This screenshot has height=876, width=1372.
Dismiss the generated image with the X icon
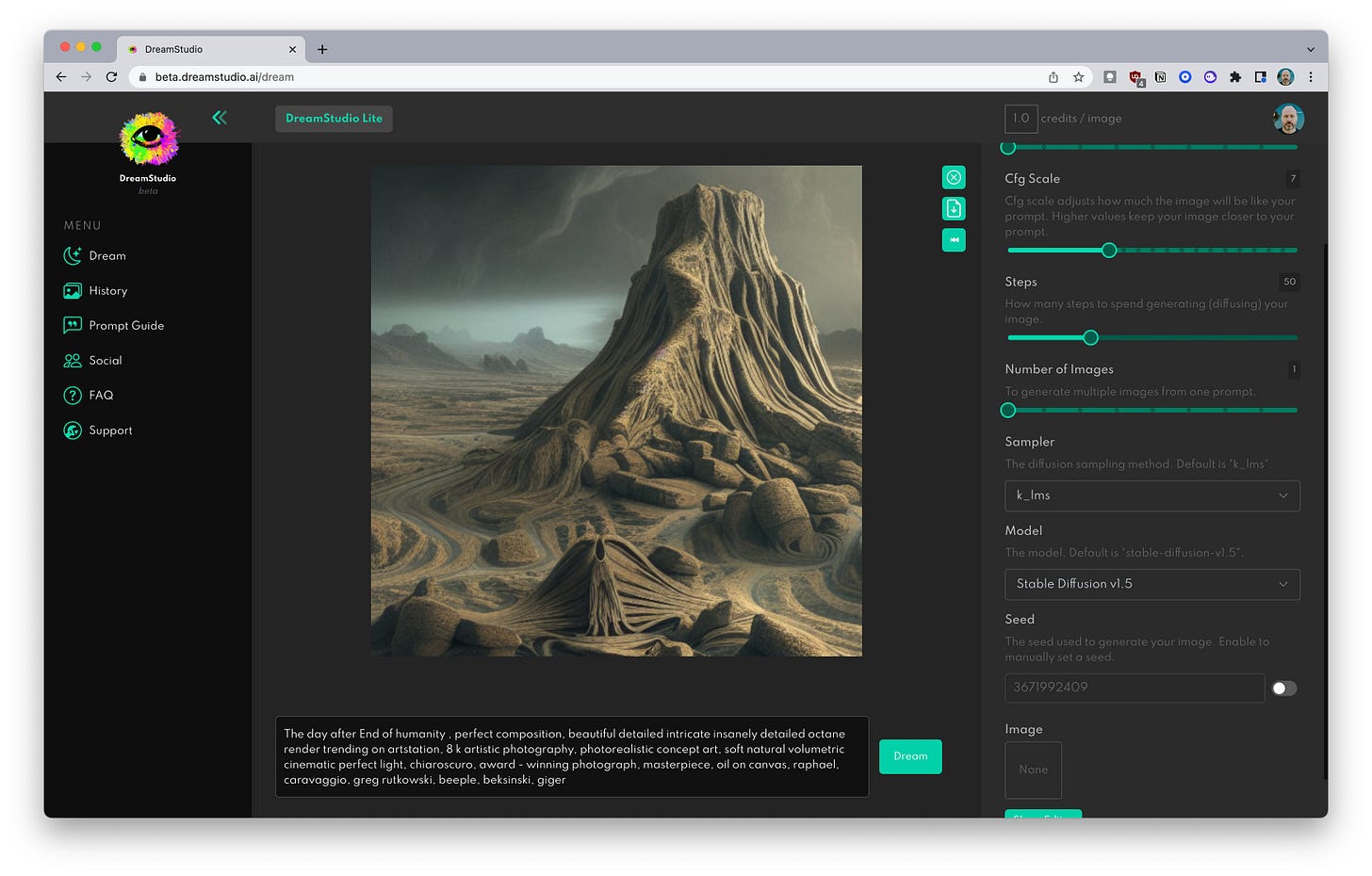tap(953, 177)
